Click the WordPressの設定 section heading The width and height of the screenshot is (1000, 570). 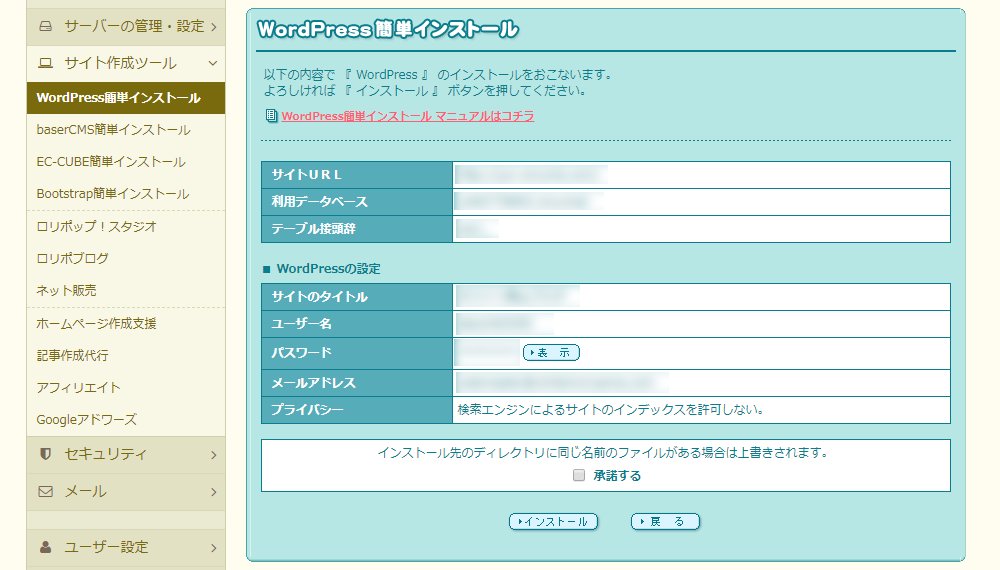click(x=328, y=268)
